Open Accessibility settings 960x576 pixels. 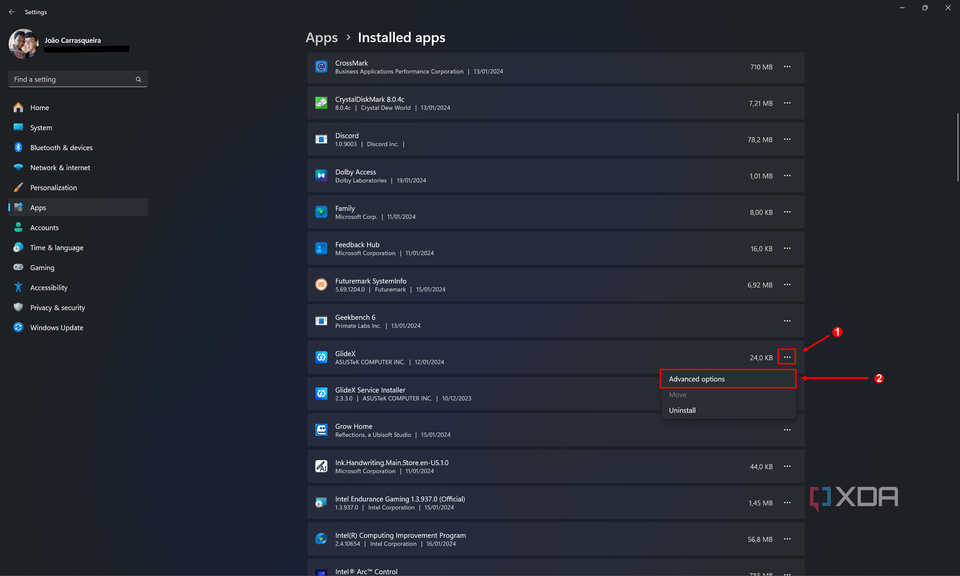(78, 288)
